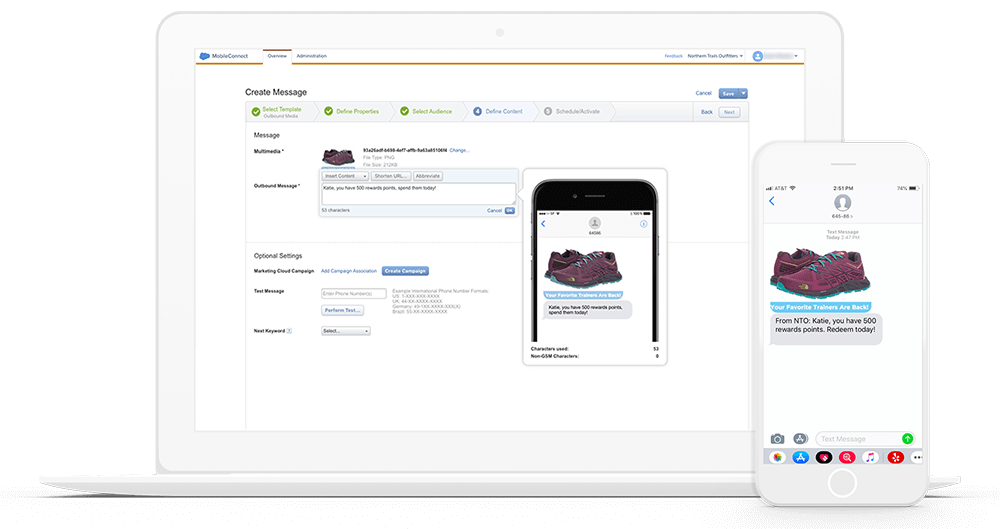Viewport: 1000px width, 529px height.
Task: Click the Change... multimedia link
Action: pyautogui.click(x=459, y=151)
